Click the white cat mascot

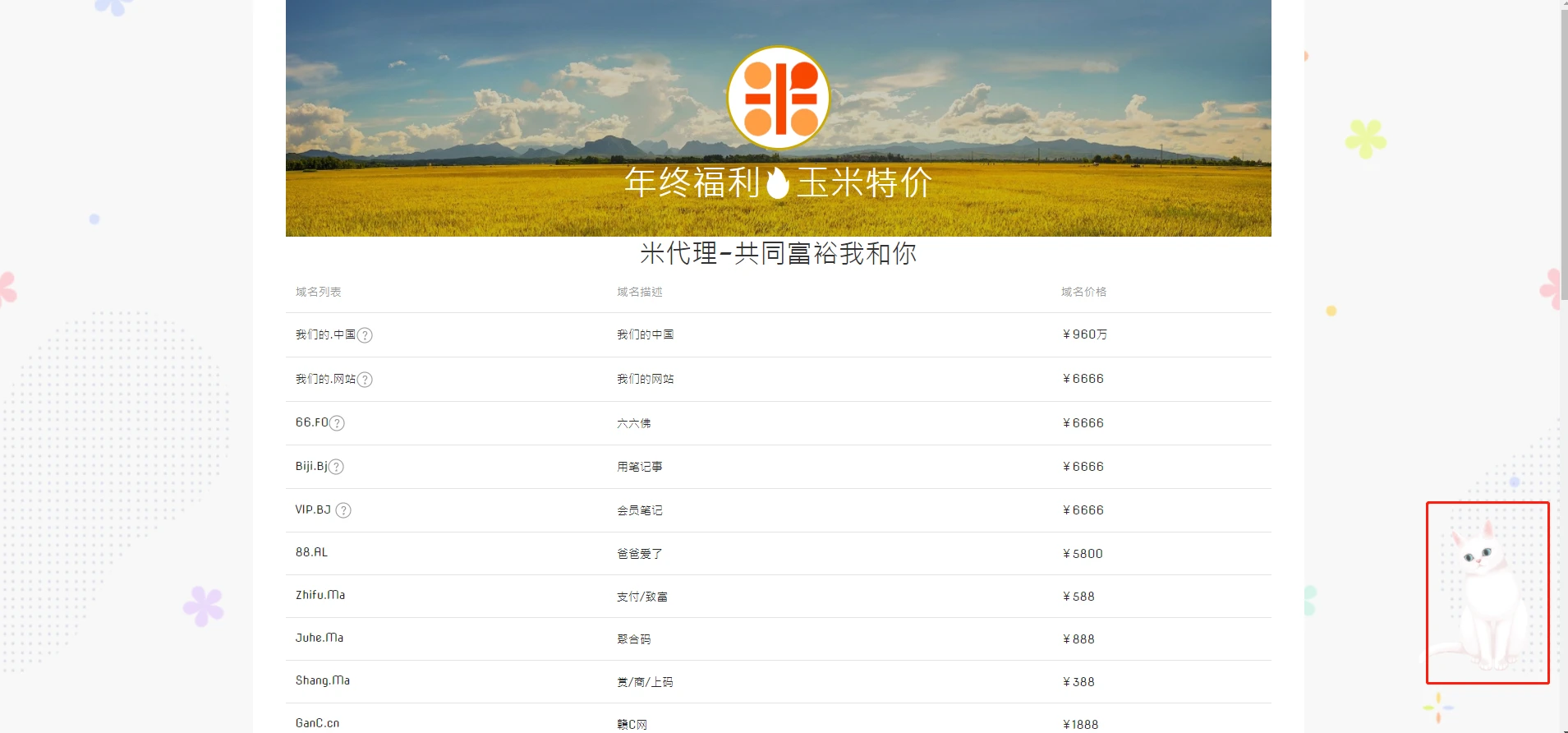pos(1487,593)
